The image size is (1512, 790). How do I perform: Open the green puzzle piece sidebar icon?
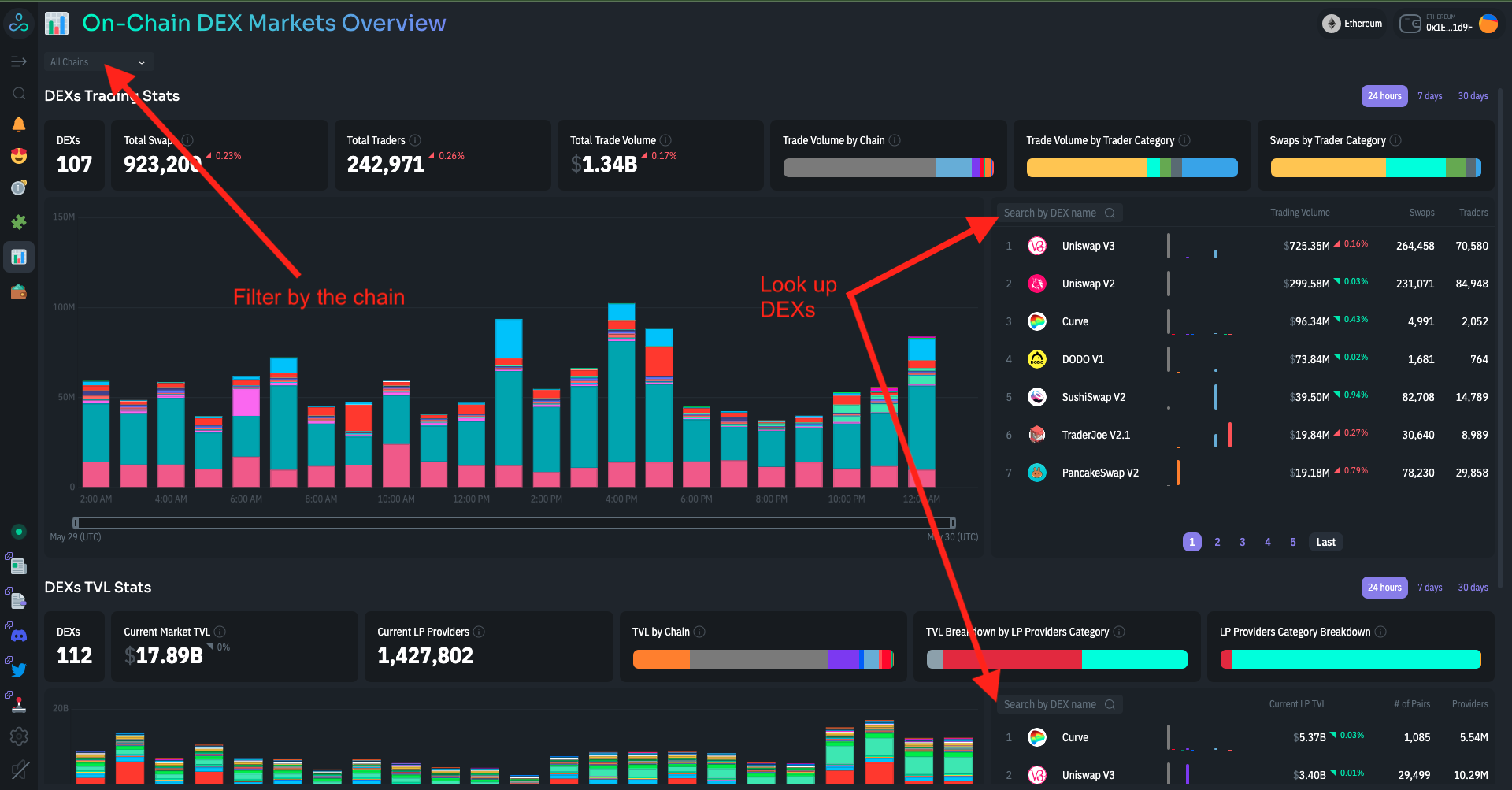tap(19, 222)
